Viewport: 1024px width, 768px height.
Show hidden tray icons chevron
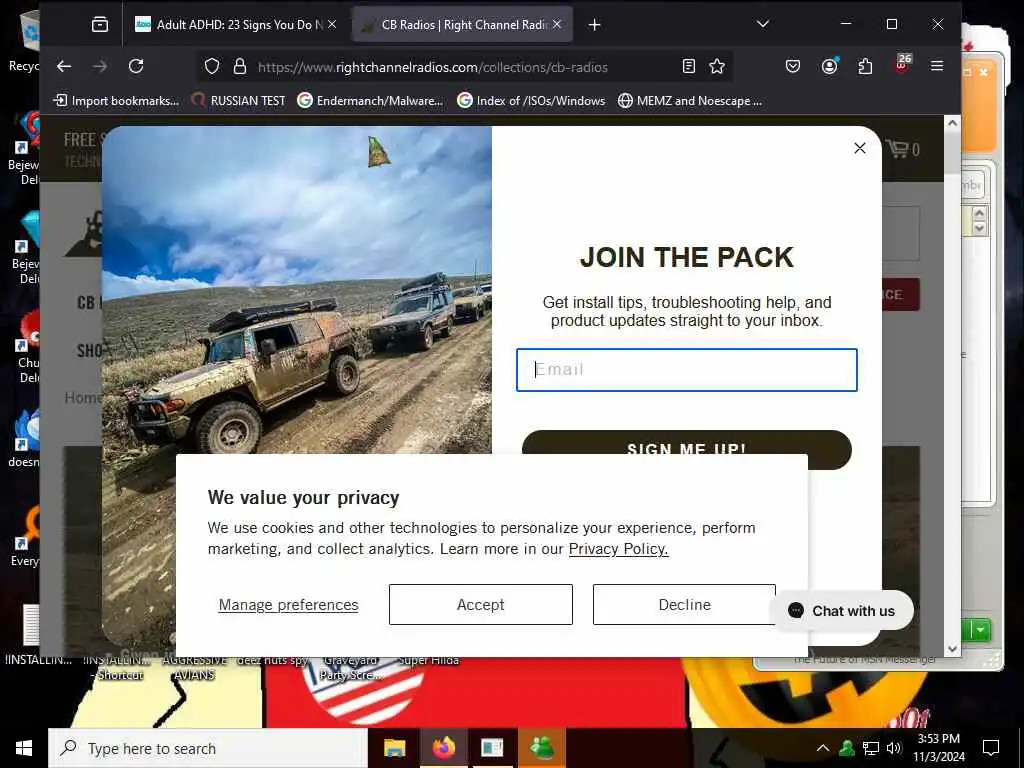click(823, 748)
